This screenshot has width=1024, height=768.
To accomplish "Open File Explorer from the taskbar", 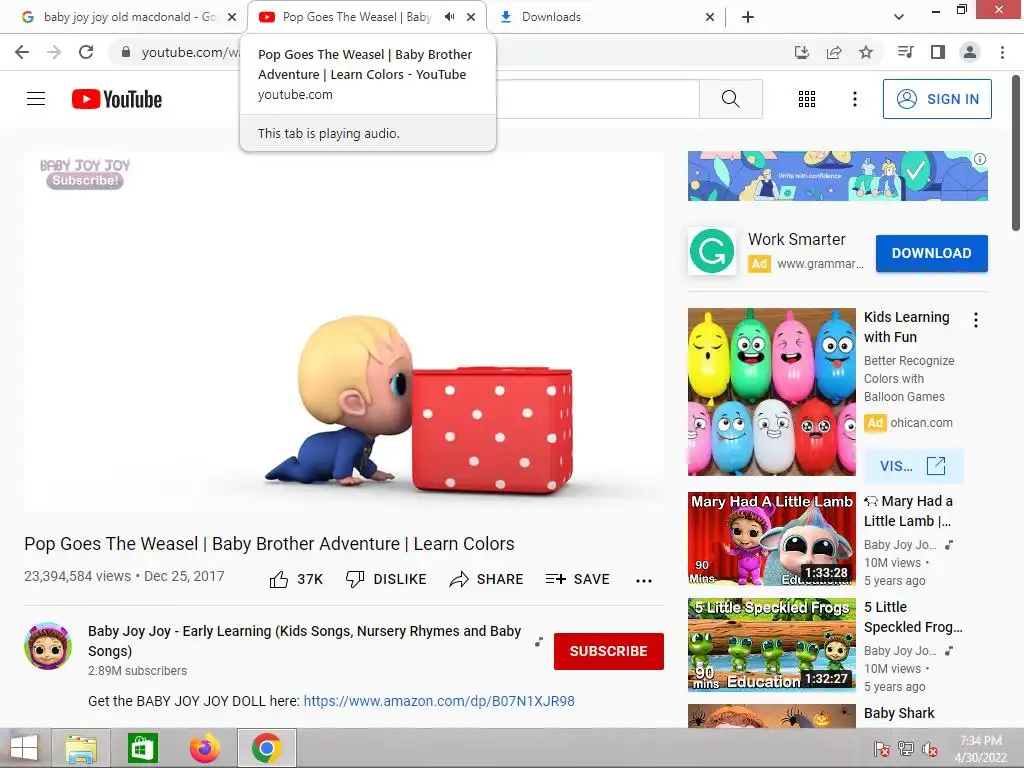I will [x=81, y=748].
